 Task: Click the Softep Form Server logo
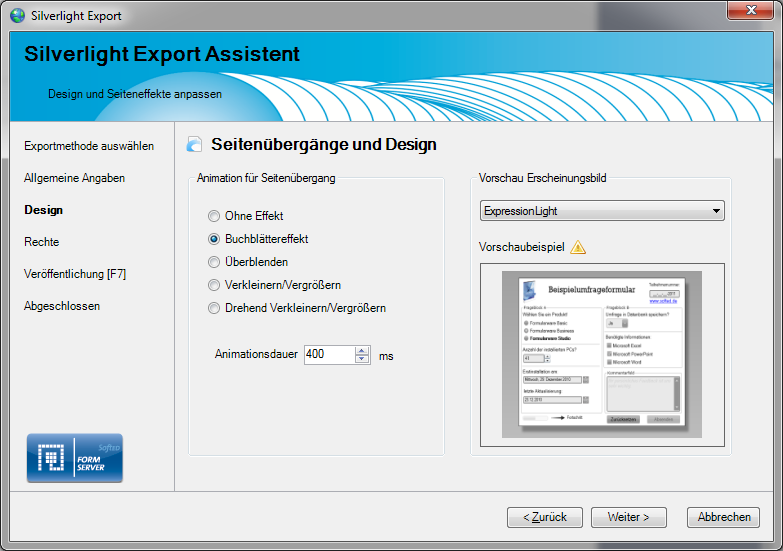[x=74, y=458]
